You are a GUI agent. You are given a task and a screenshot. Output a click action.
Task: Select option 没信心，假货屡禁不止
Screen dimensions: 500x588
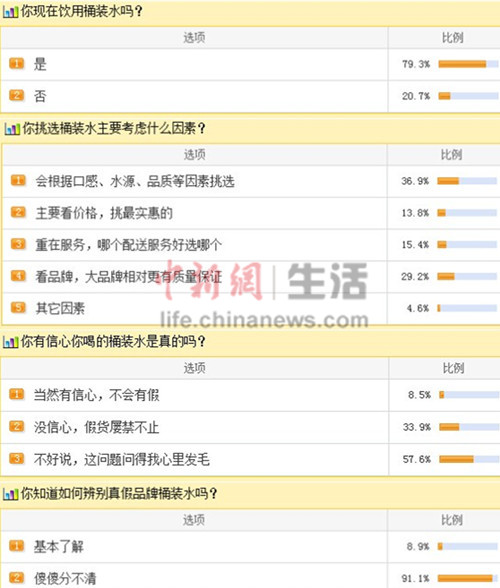point(96,427)
